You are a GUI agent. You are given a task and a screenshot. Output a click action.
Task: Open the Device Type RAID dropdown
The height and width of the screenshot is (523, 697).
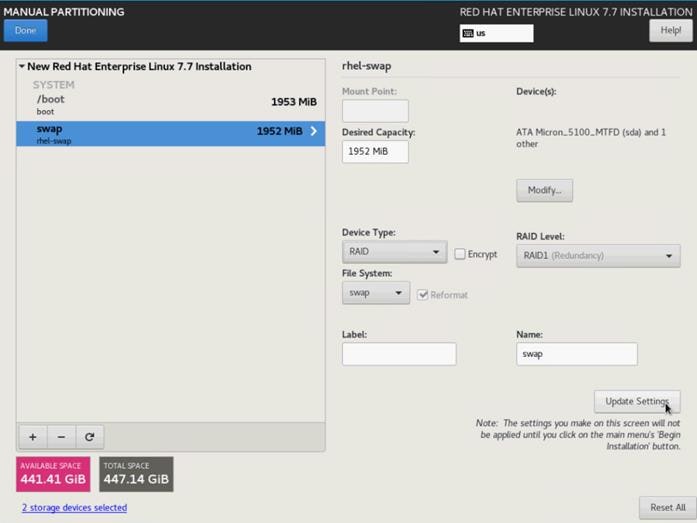pos(394,252)
